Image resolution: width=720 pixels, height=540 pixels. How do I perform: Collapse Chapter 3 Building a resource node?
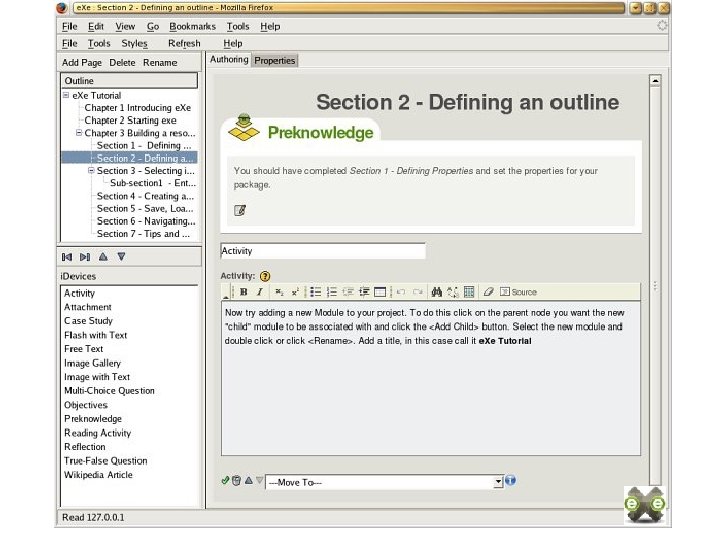(x=79, y=133)
